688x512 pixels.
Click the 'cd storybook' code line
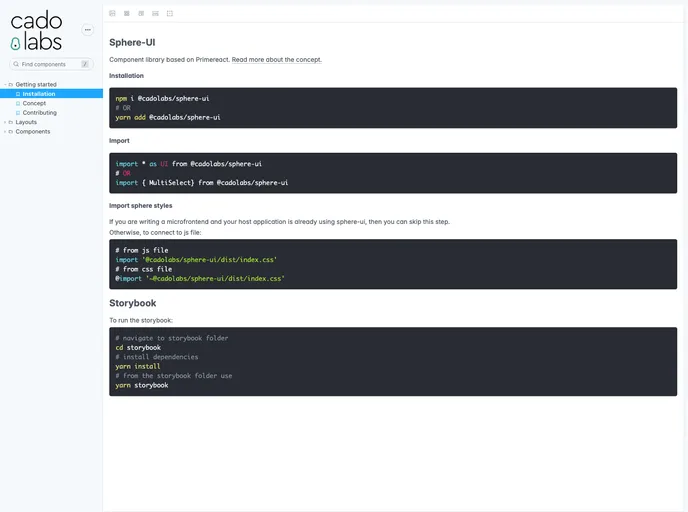click(138, 347)
